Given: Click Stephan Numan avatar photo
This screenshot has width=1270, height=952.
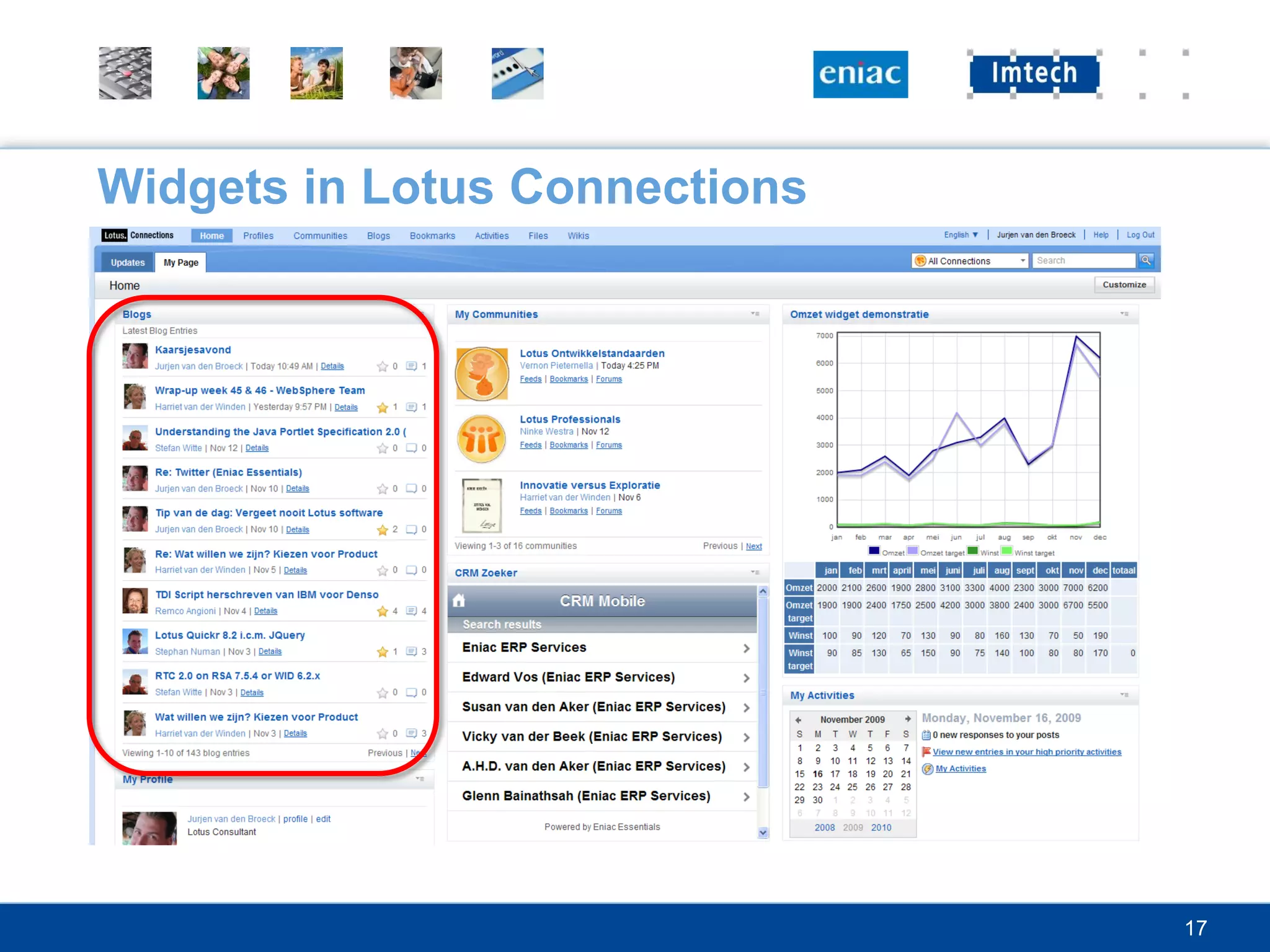Looking at the screenshot, I should tap(135, 641).
